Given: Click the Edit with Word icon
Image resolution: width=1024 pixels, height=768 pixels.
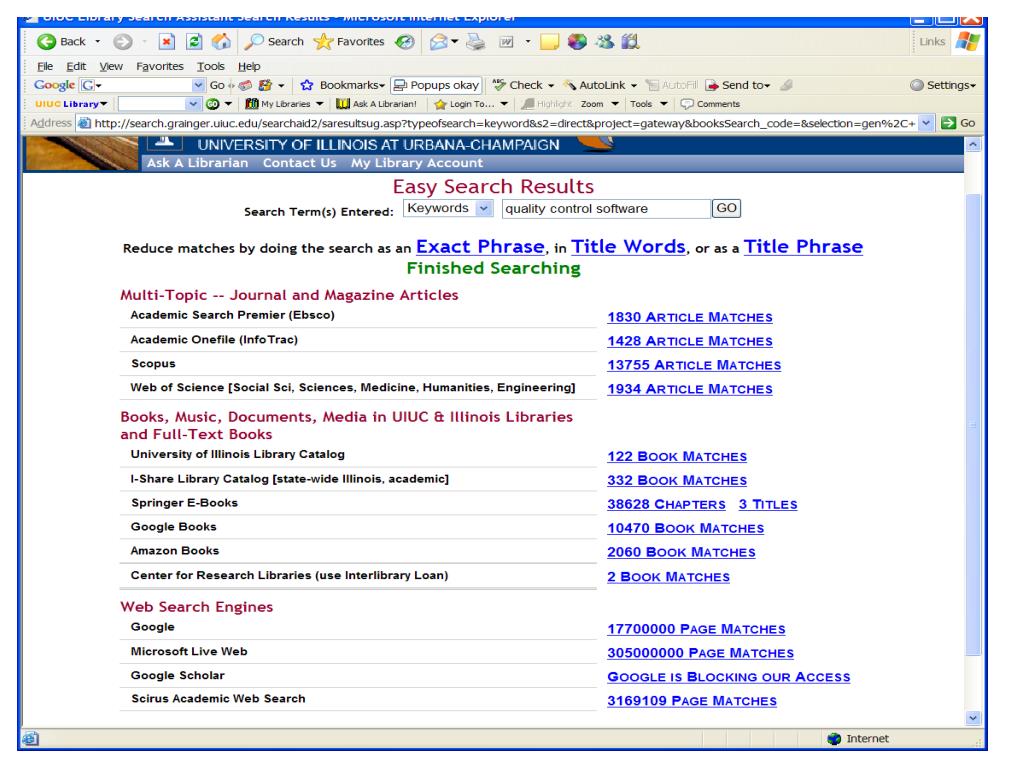Looking at the screenshot, I should (x=506, y=42).
